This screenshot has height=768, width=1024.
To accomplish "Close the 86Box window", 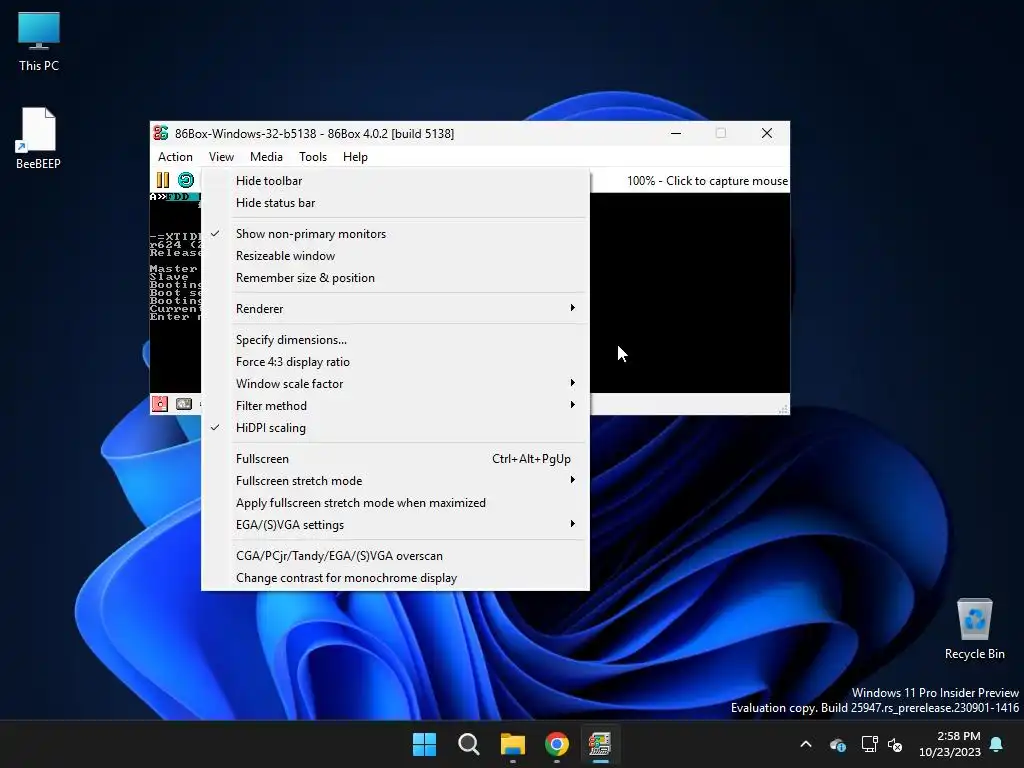I will tap(767, 133).
